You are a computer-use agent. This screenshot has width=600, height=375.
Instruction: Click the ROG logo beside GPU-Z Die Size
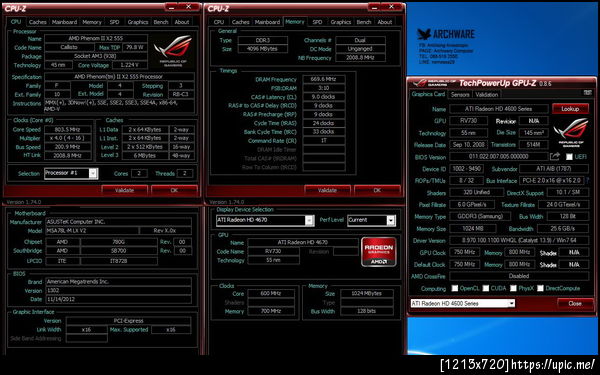(571, 132)
